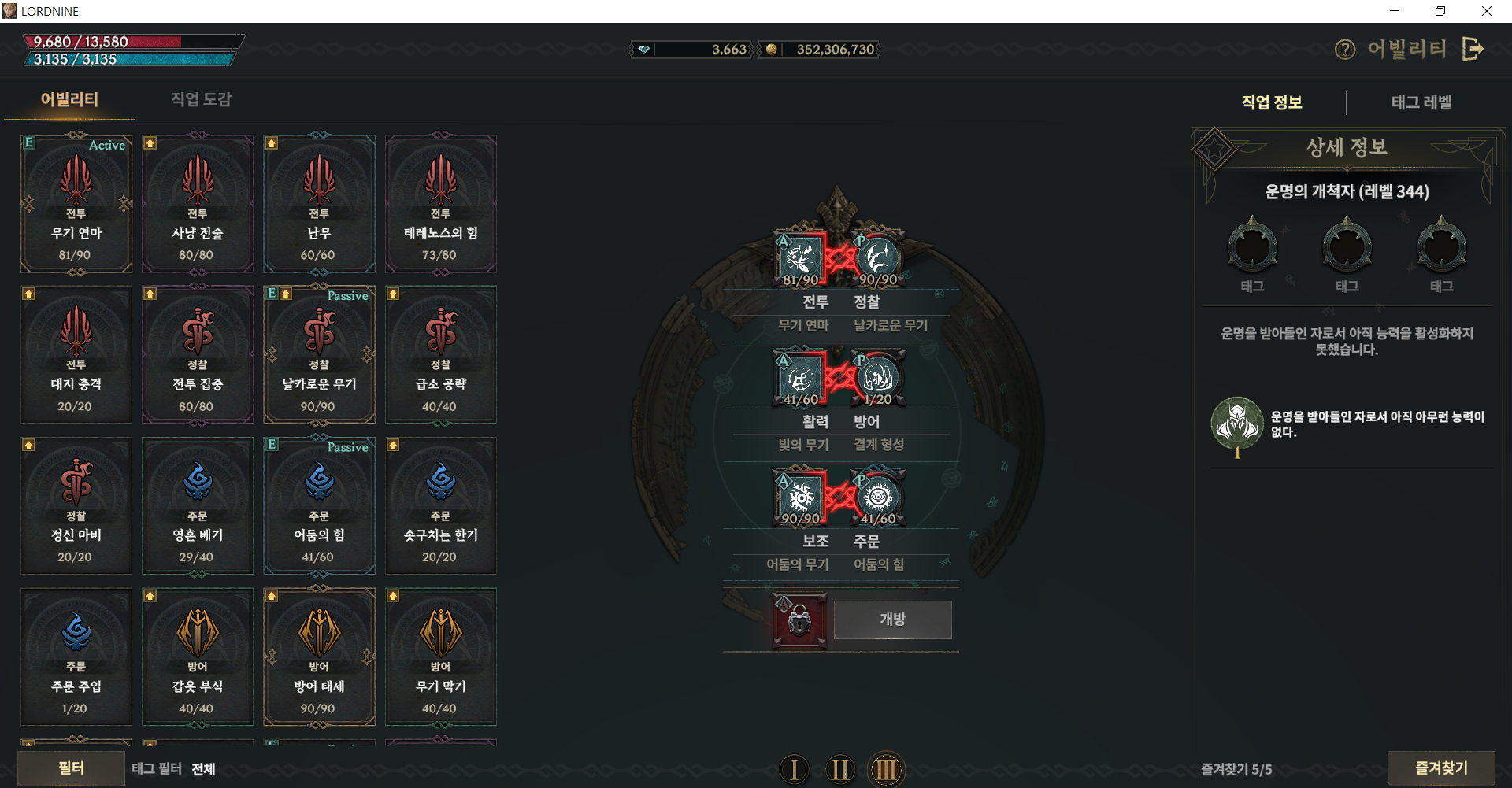Select the 사냥 전술 ability card

point(197,204)
